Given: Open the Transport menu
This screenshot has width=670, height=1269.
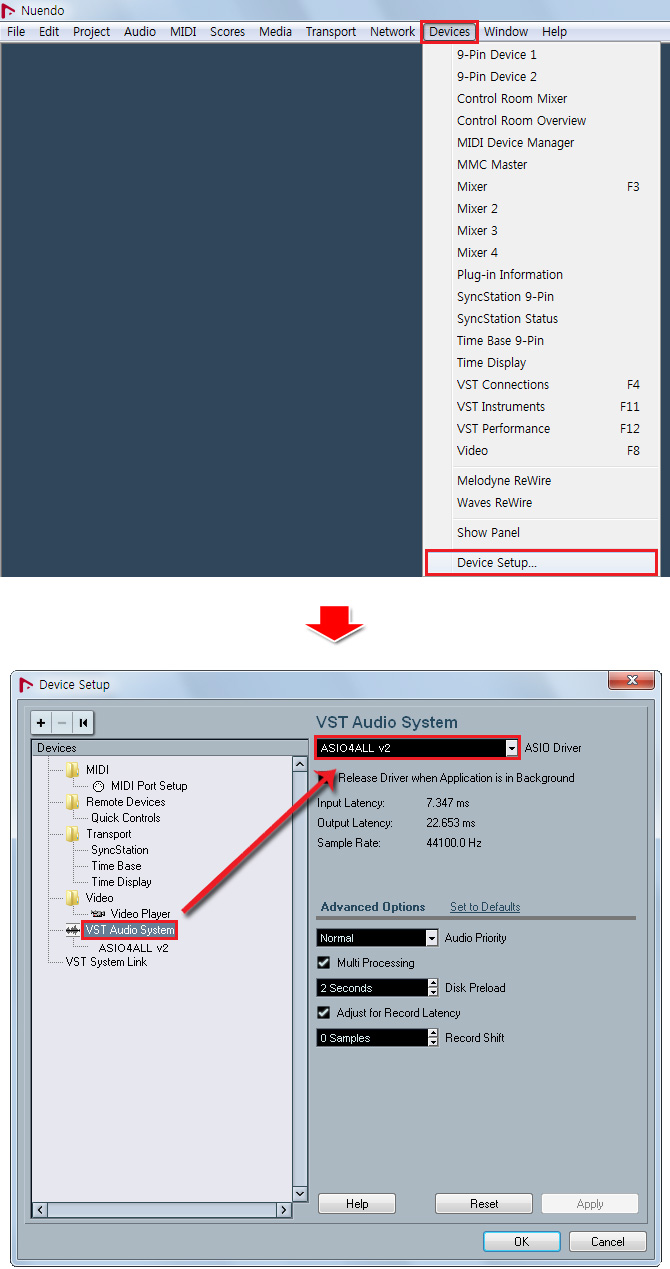Looking at the screenshot, I should [x=331, y=32].
